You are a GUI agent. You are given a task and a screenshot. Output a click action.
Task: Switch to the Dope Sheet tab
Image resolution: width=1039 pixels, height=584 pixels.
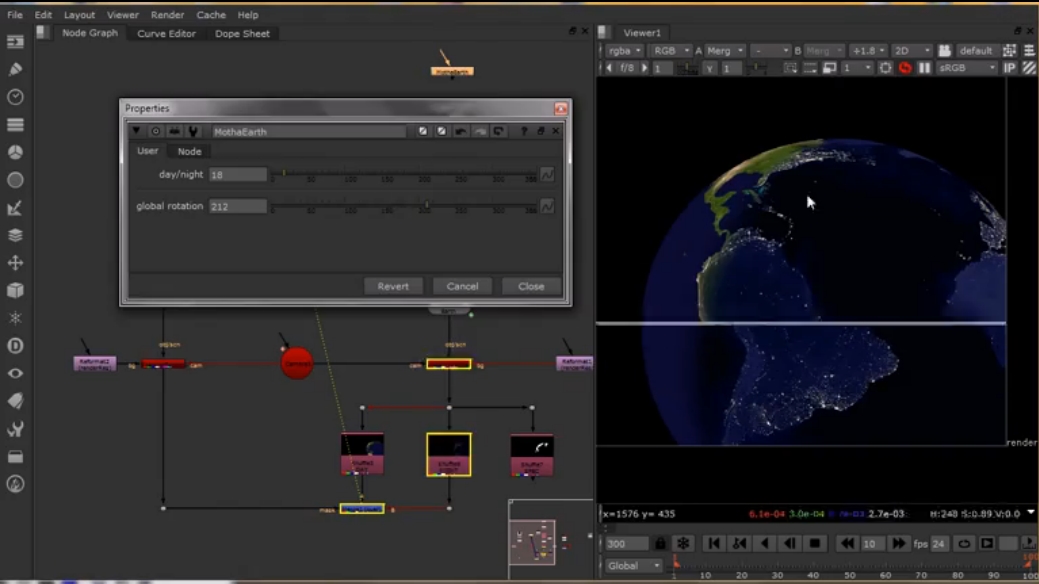[242, 33]
